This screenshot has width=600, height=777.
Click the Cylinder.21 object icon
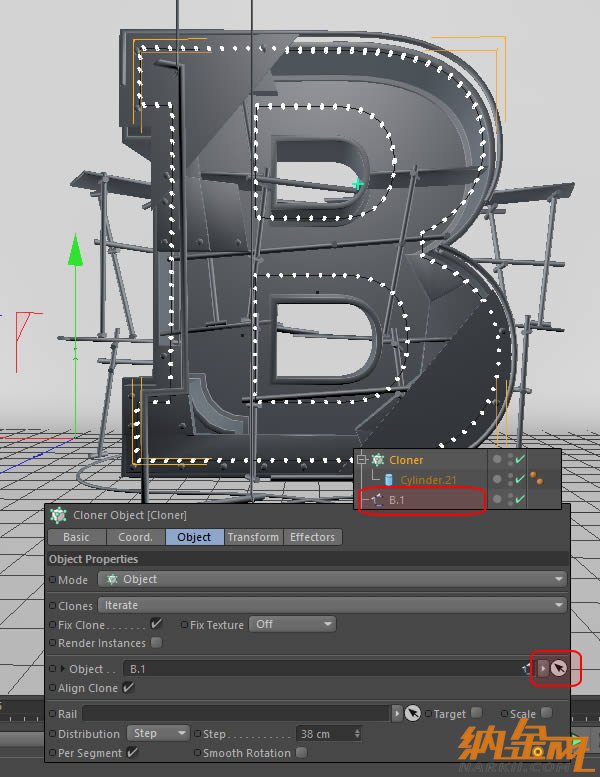388,480
